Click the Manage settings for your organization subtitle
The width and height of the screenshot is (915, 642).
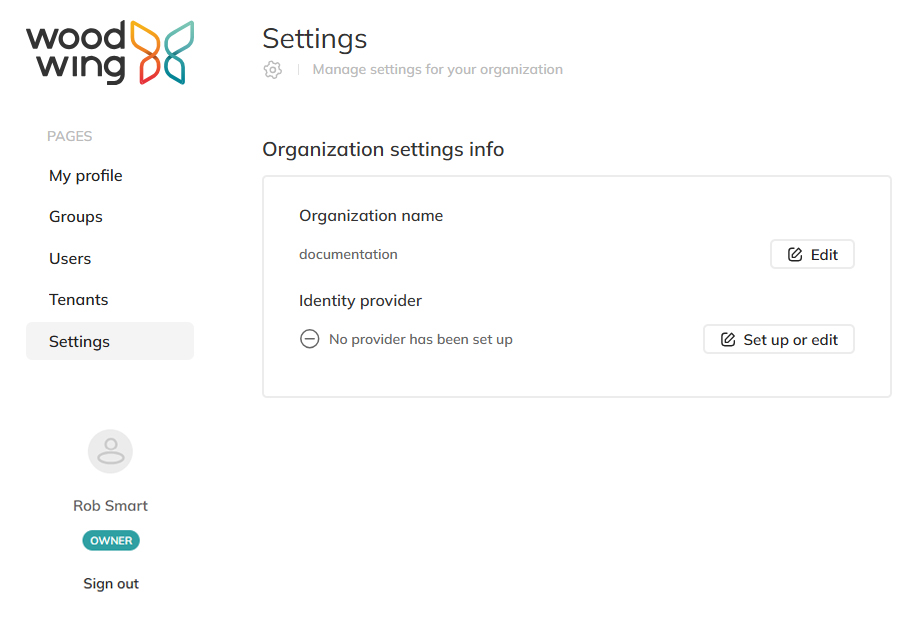(438, 69)
